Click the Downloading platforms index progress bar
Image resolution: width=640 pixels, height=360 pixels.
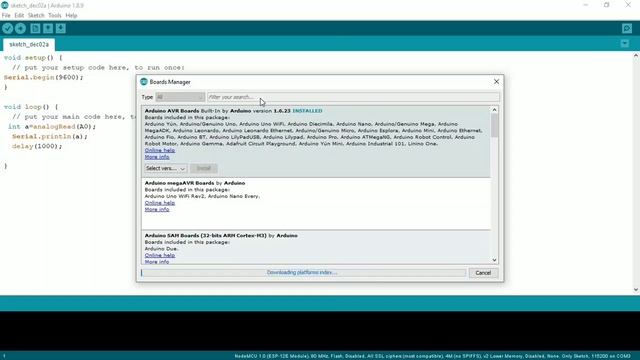click(303, 273)
